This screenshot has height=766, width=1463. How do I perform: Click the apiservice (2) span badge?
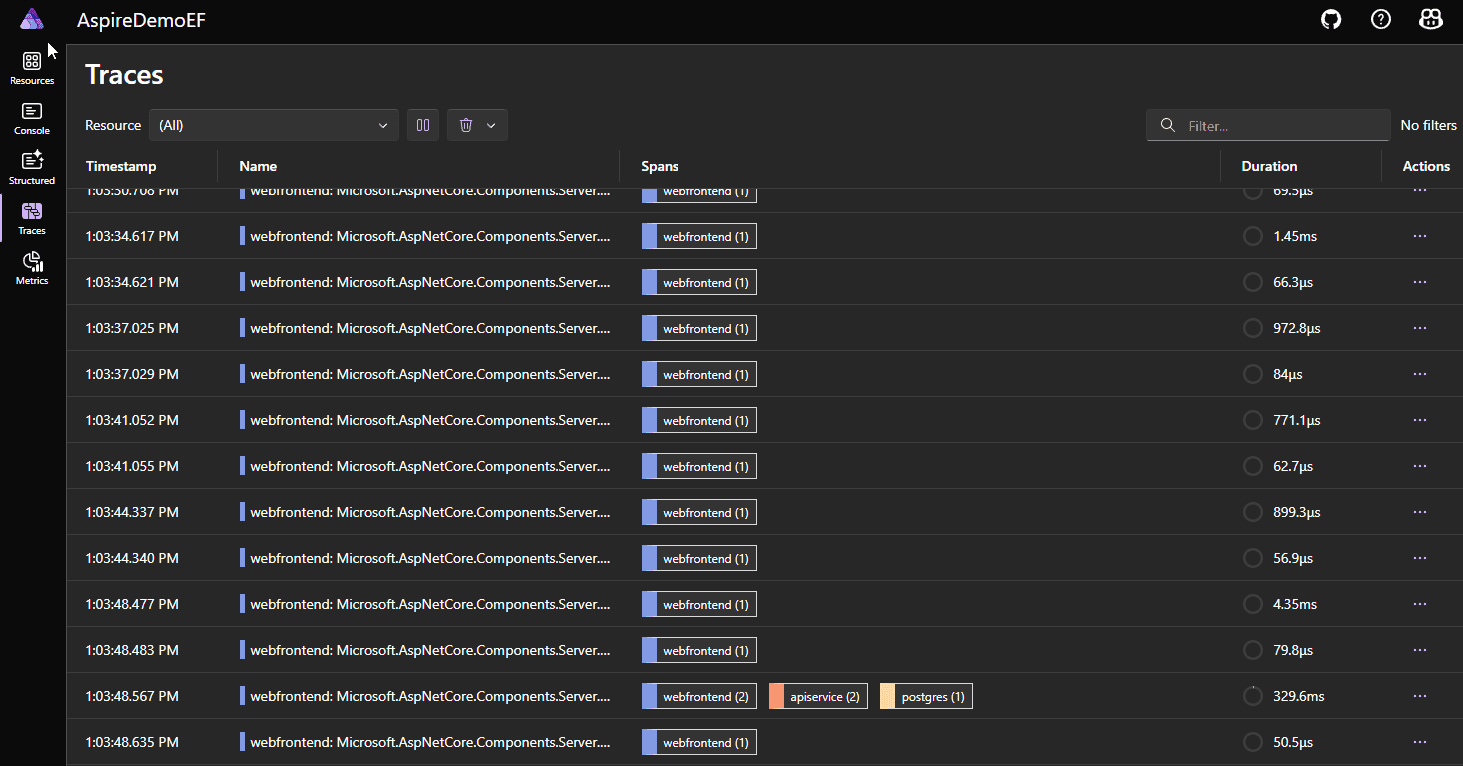pyautogui.click(x=818, y=696)
